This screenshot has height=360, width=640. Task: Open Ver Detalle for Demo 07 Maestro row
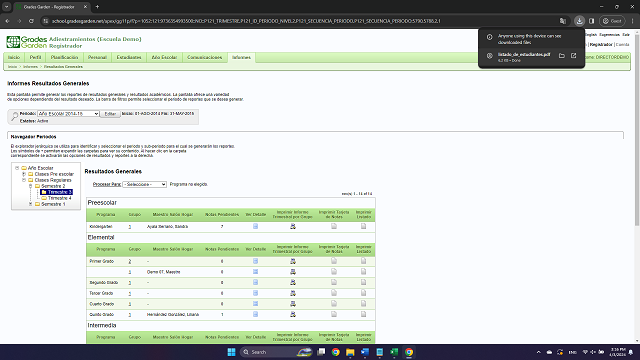tap(256, 271)
